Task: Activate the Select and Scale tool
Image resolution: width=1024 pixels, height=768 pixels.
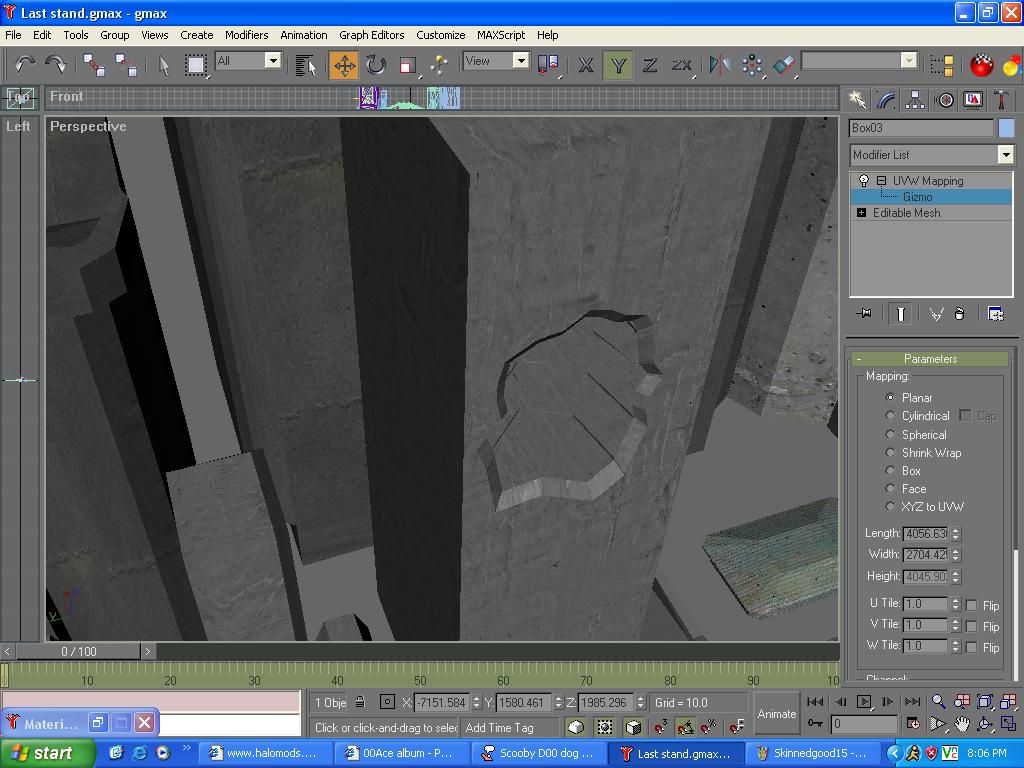Action: pyautogui.click(x=408, y=65)
